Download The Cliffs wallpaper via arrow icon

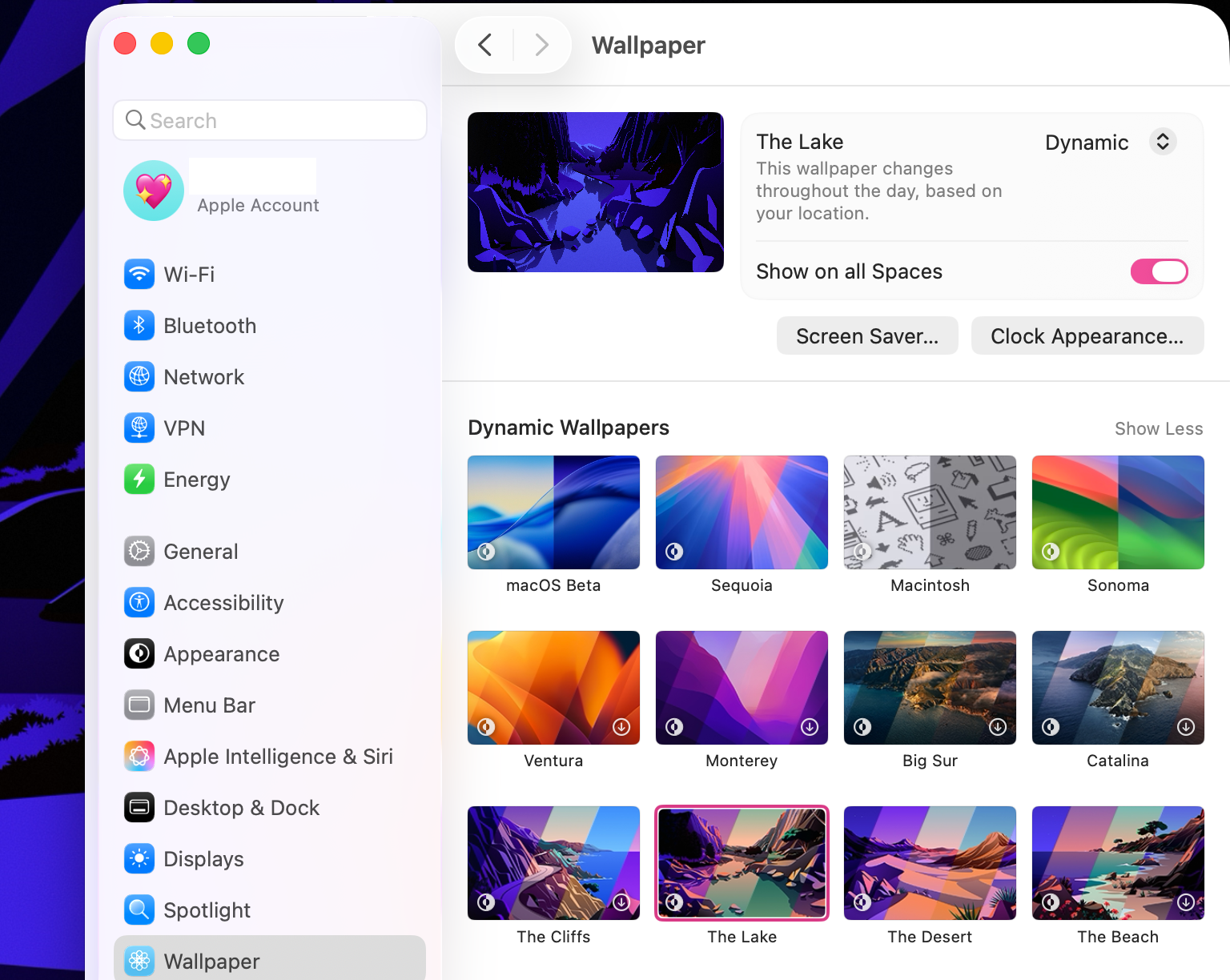621,902
